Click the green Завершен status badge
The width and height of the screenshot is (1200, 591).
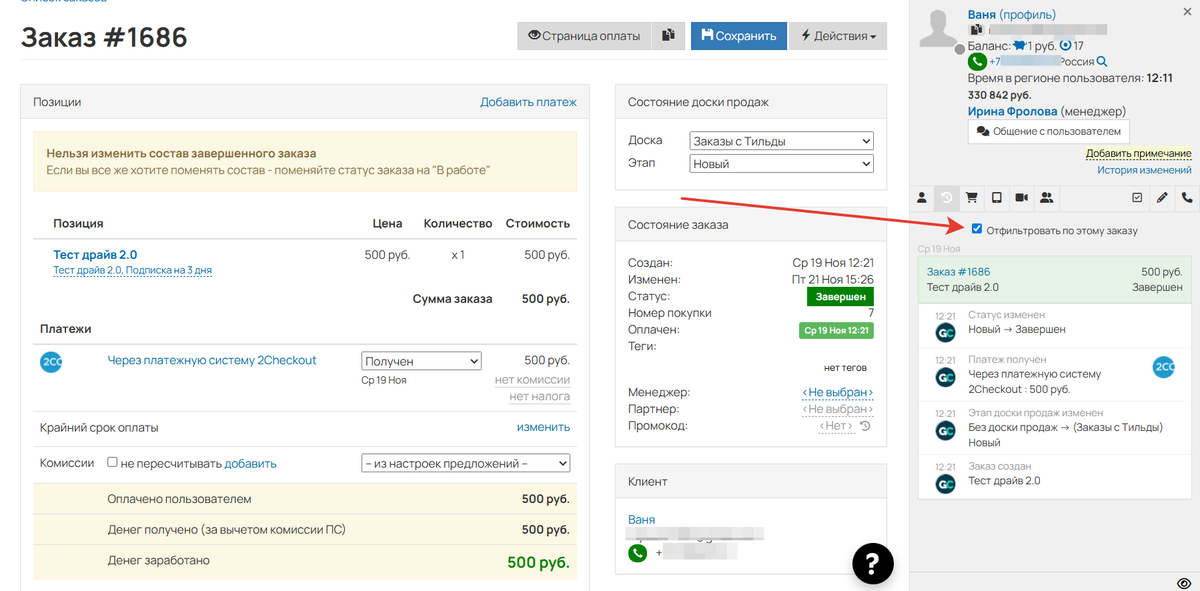coord(840,297)
